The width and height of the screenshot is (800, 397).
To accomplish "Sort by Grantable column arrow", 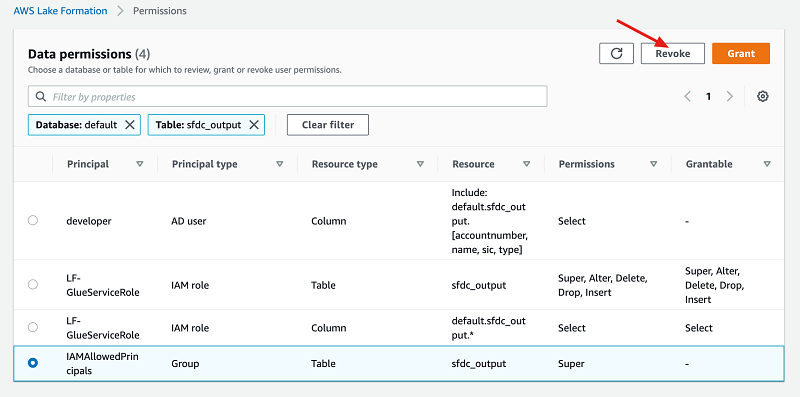I will coord(767,164).
